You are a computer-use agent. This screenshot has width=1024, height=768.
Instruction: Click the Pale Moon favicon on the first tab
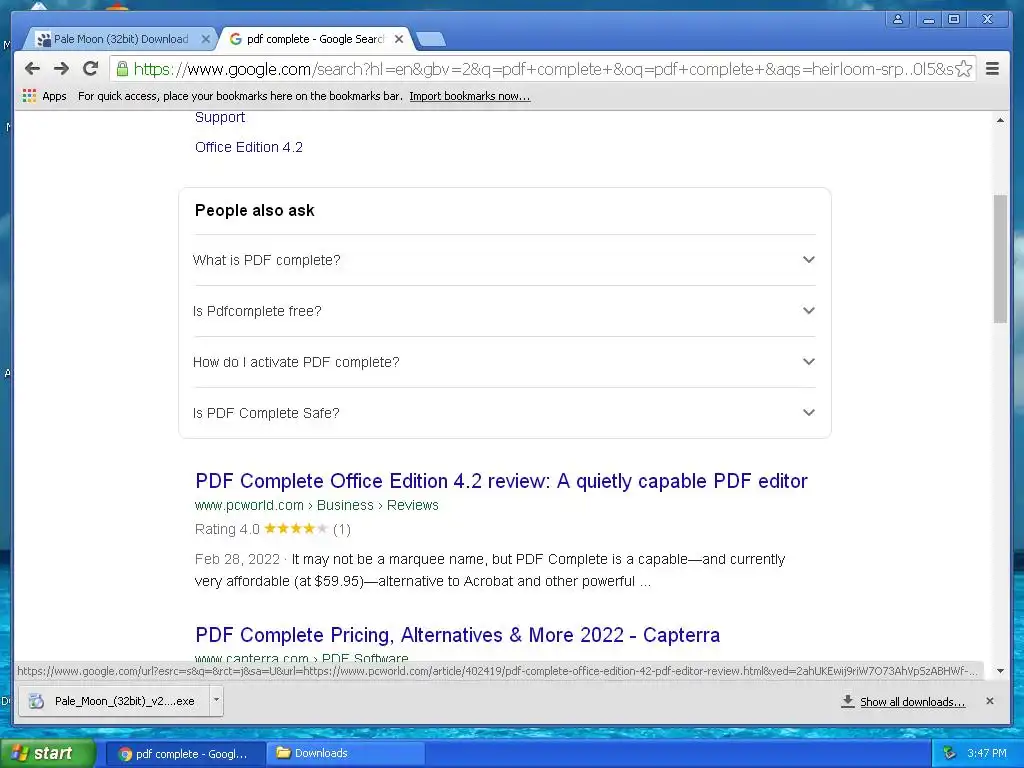pos(43,39)
